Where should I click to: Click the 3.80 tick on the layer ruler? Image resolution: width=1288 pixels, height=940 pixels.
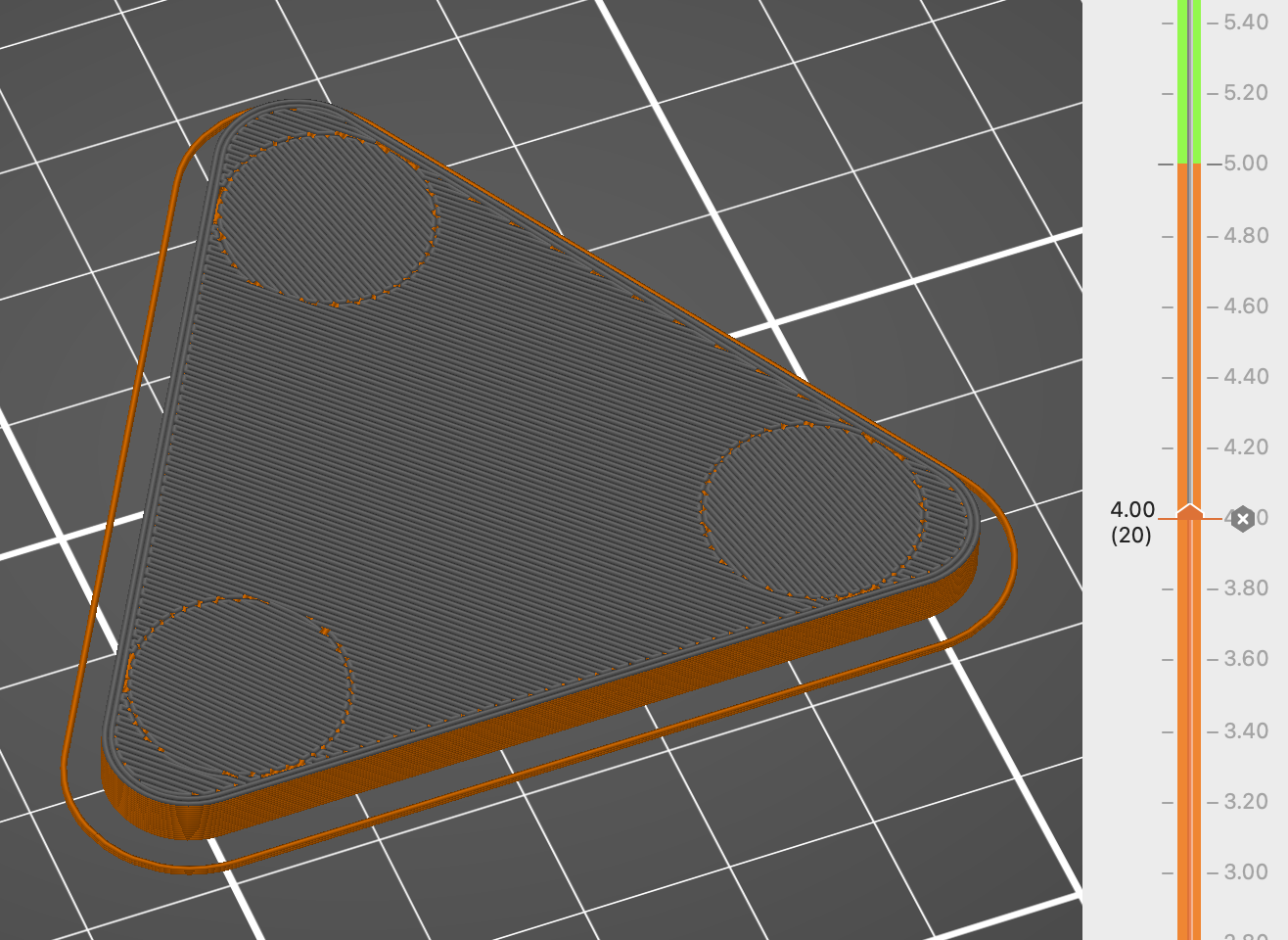(1246, 588)
